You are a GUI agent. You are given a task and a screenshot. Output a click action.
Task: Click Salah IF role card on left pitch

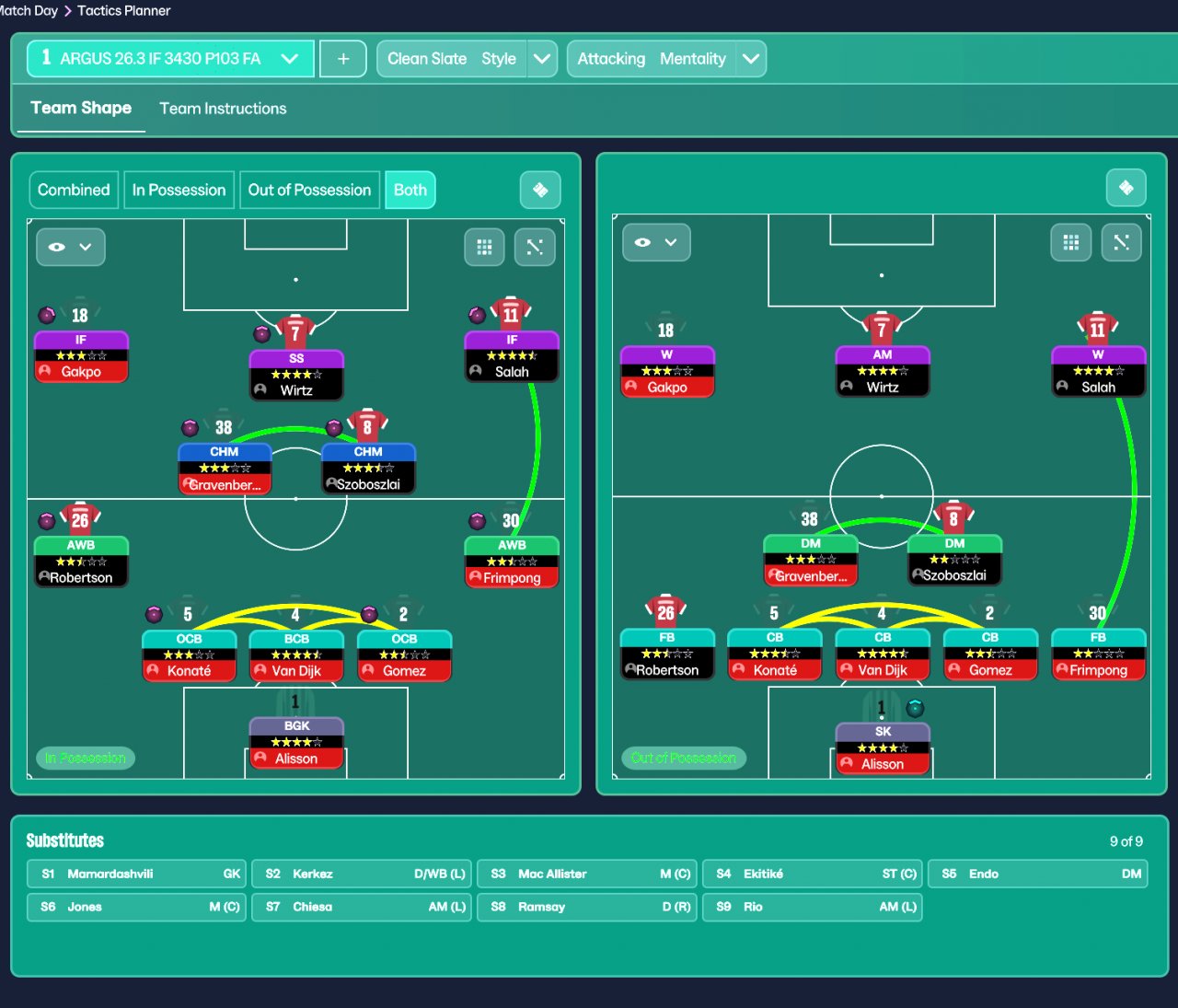point(512,356)
